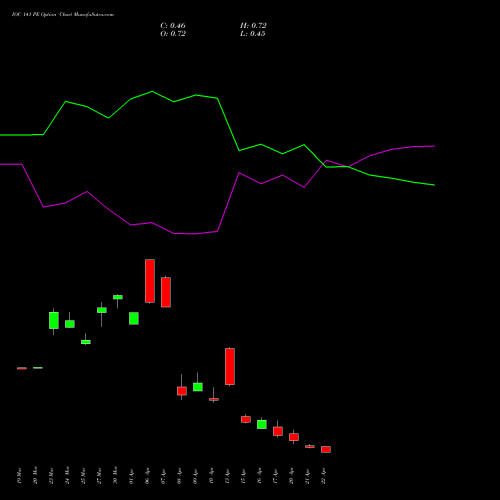
Task: Click the '21 Apr' date label
Action: 307,476
